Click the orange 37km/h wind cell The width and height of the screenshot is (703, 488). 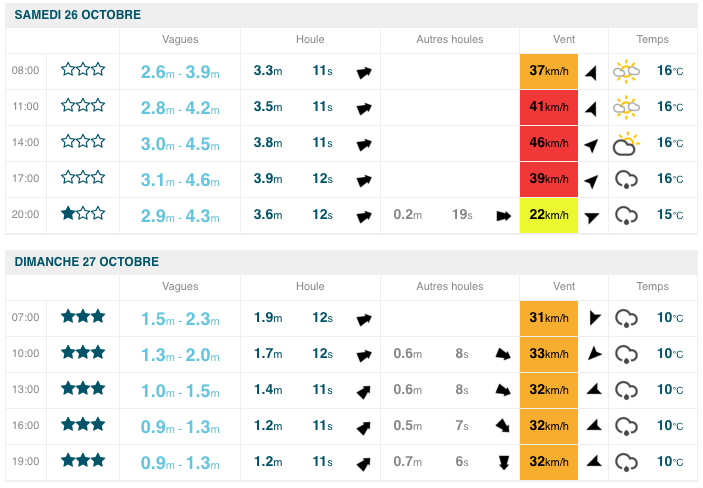pos(549,71)
